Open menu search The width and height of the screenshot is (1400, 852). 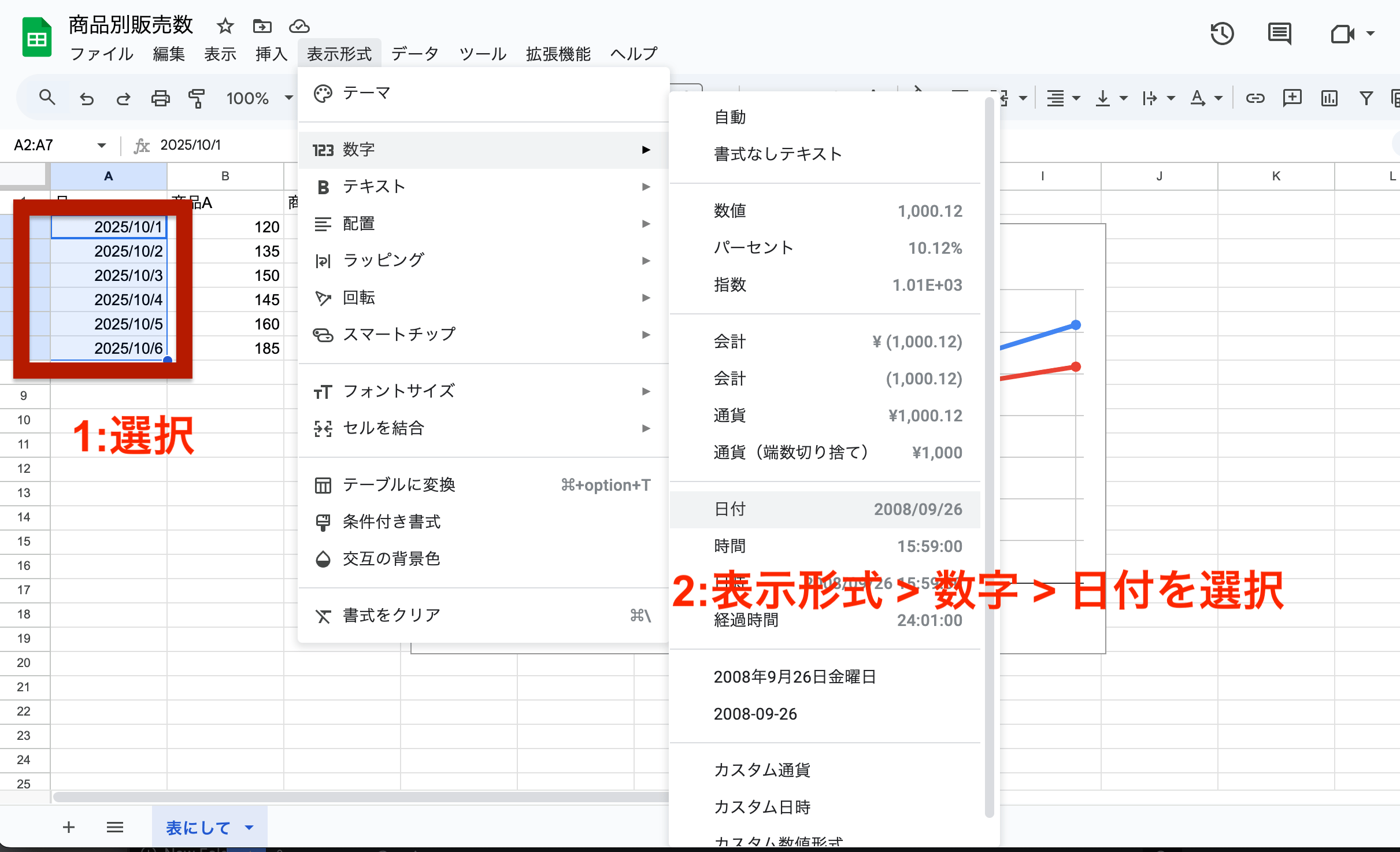[47, 97]
